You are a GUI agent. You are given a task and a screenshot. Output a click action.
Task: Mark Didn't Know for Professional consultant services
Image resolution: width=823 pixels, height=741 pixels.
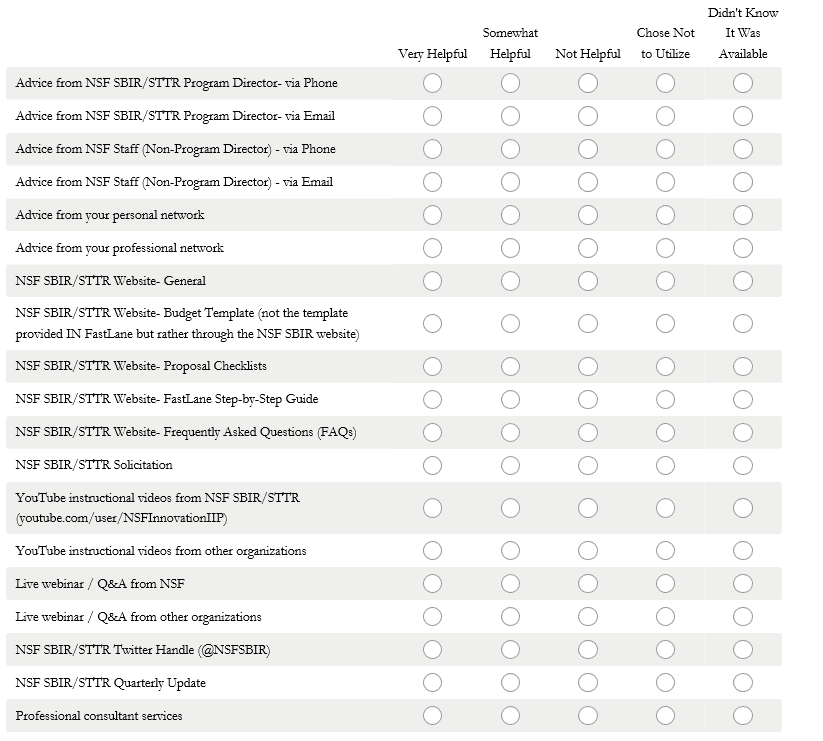pos(743,716)
